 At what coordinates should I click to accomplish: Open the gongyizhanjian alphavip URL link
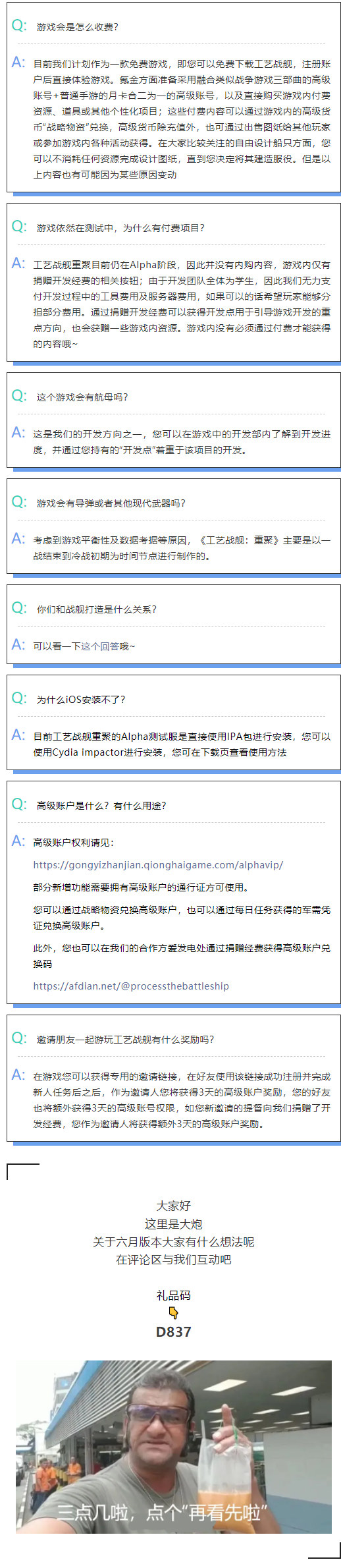click(158, 865)
